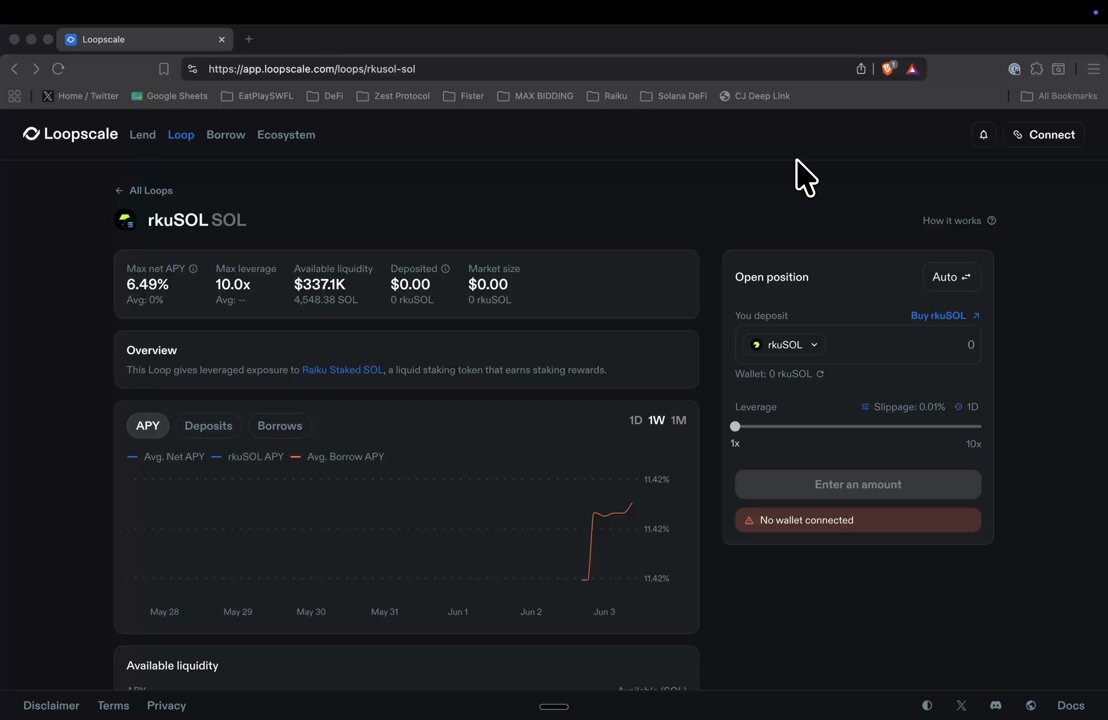Click the globe icon in footer
The height and width of the screenshot is (720, 1108).
(x=1031, y=705)
